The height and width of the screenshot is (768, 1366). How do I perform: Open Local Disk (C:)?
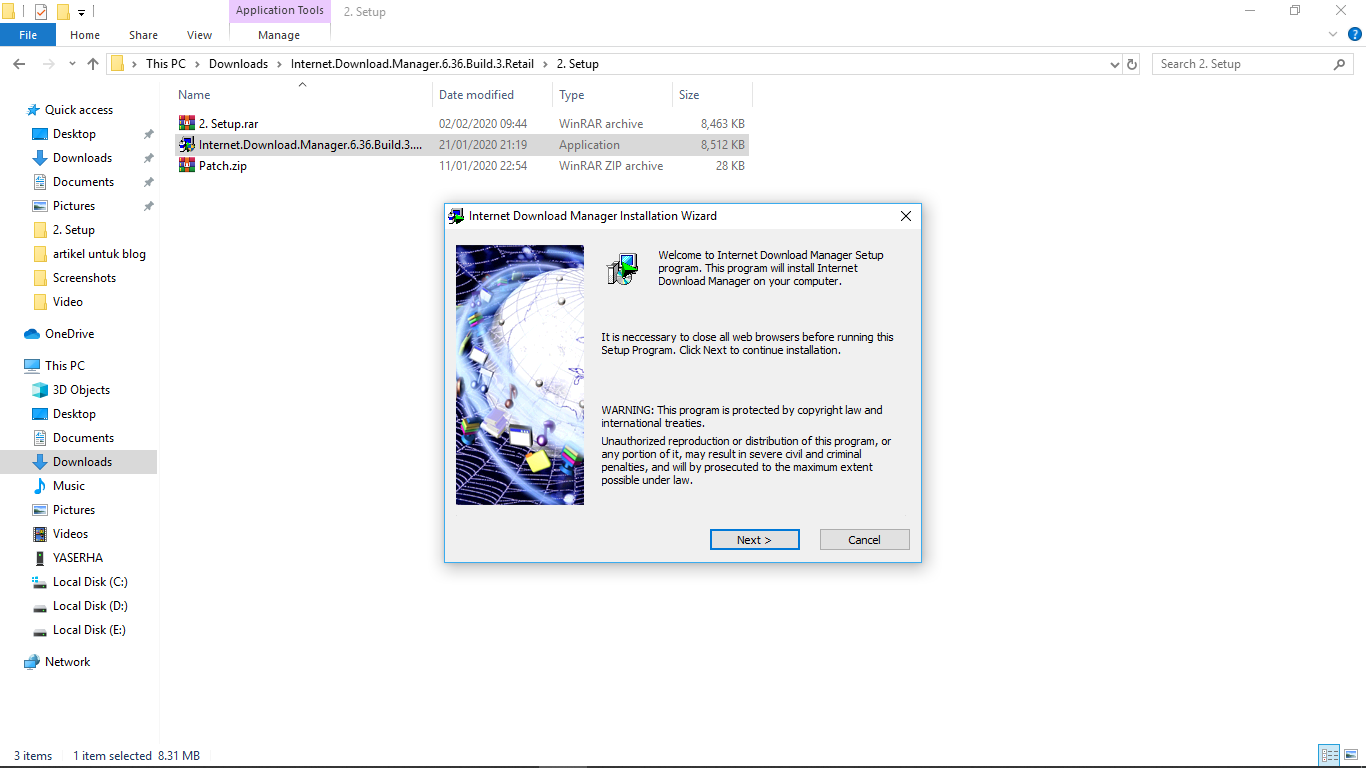pyautogui.click(x=90, y=582)
